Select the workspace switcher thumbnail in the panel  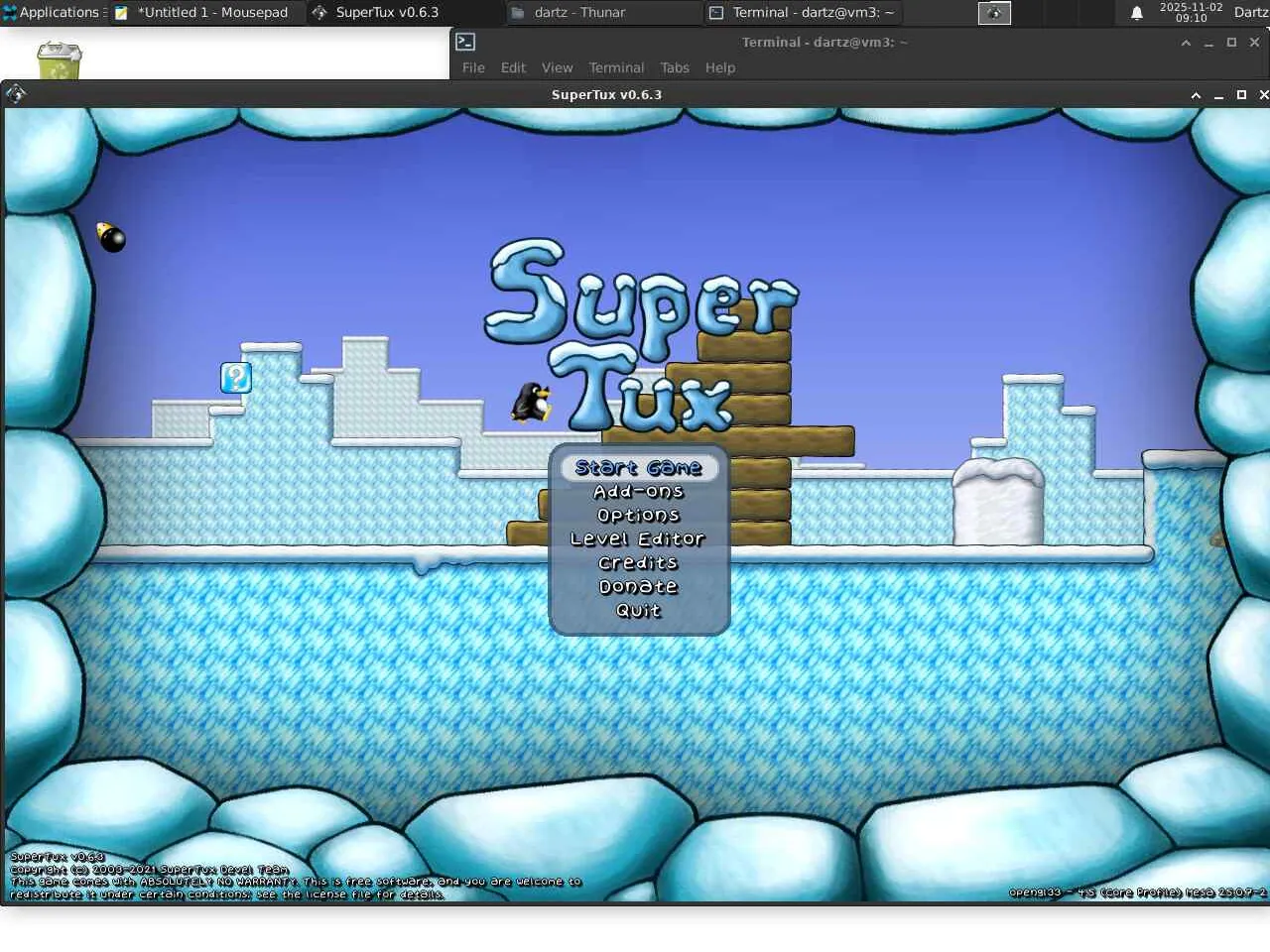point(994,13)
